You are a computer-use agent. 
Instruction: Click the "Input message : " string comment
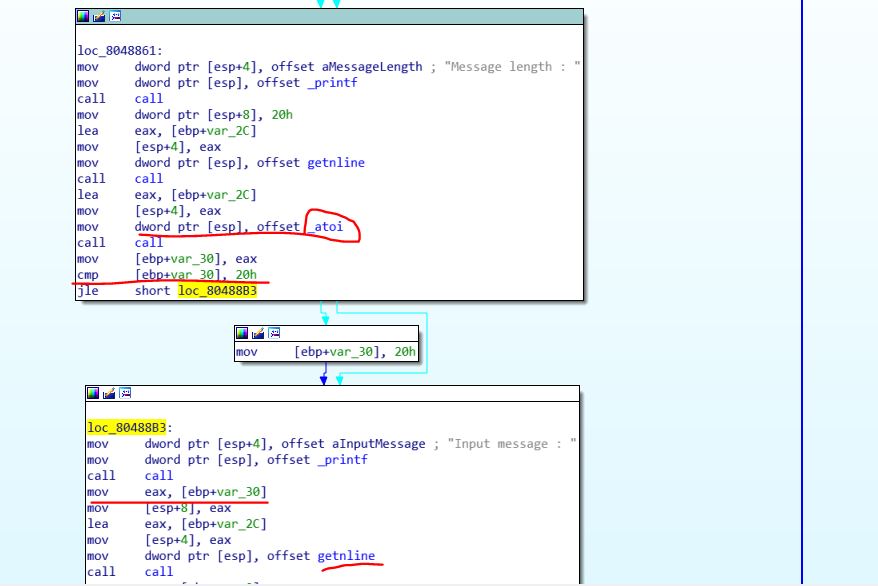click(511, 444)
